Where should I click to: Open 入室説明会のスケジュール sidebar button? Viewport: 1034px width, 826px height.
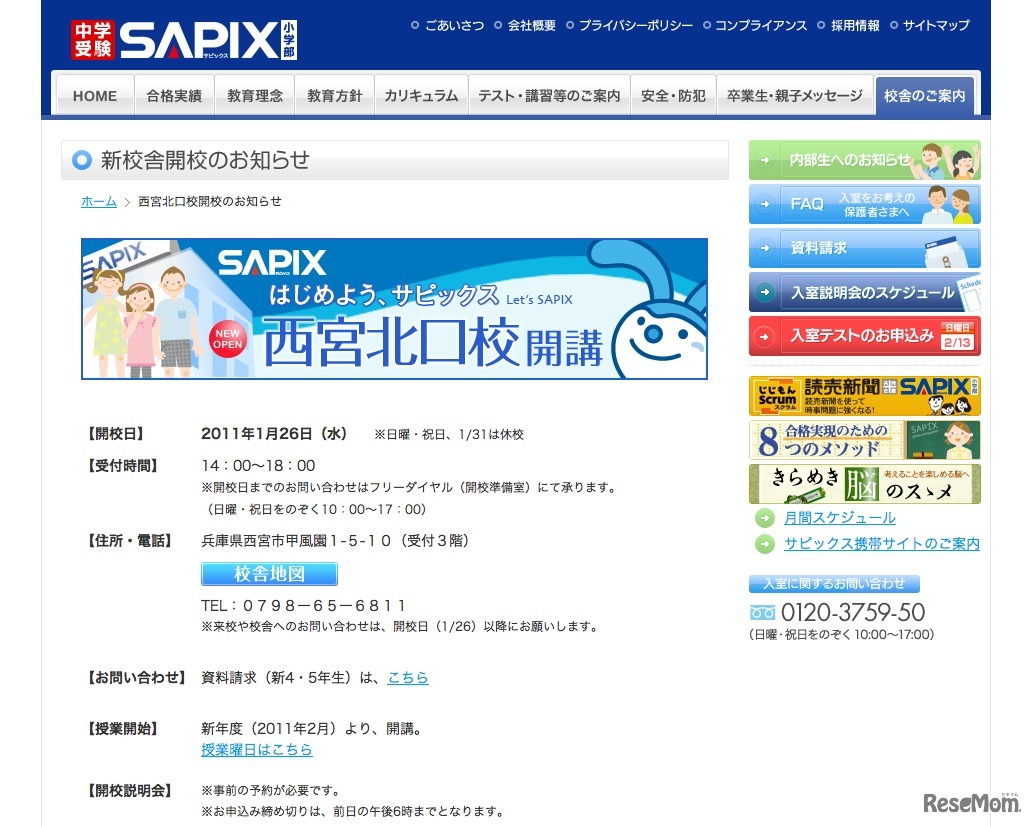(x=865, y=292)
